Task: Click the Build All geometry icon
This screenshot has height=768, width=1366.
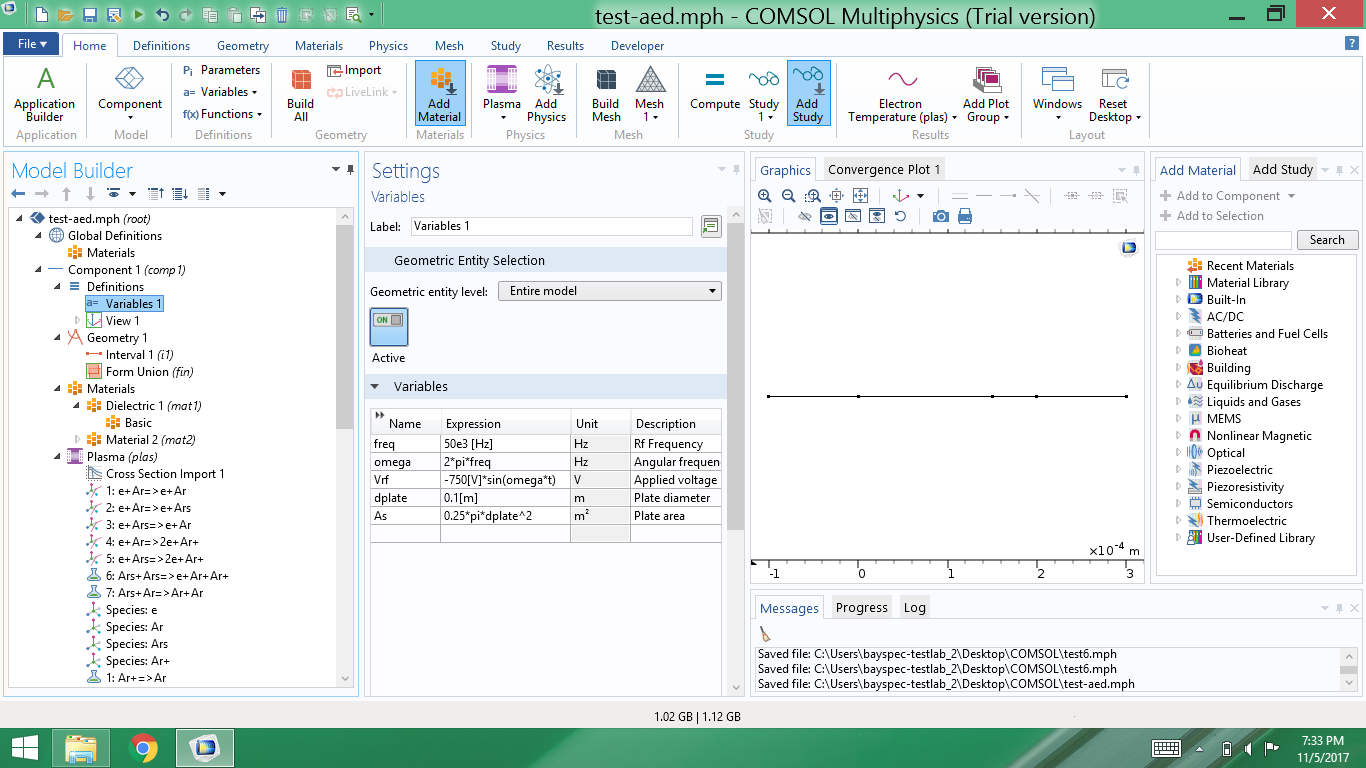Action: click(x=300, y=95)
